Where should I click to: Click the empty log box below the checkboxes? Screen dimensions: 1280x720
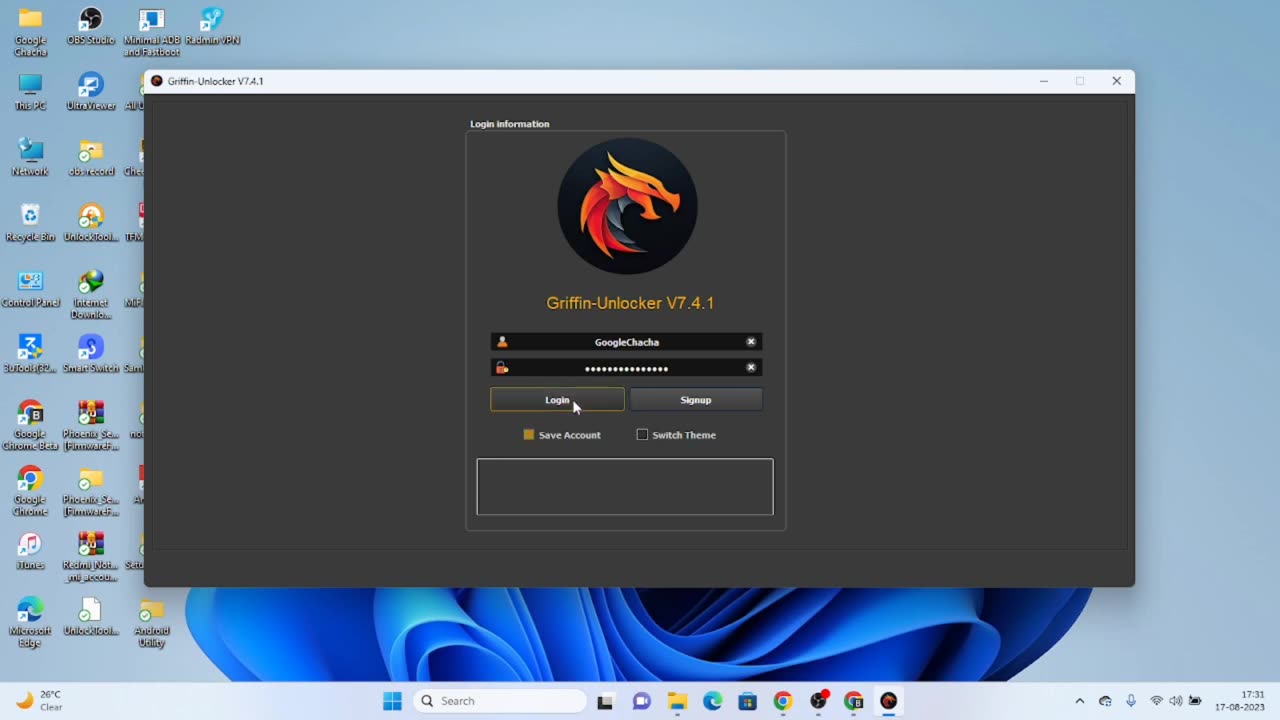coord(625,487)
